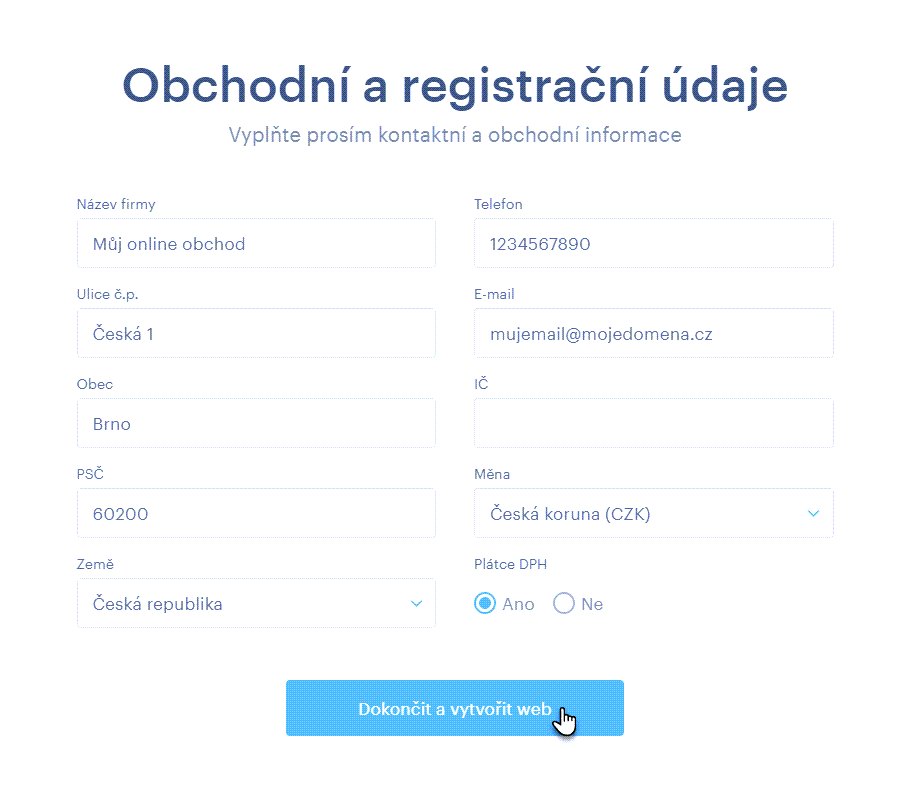Select the Obec field containing Brno
The width and height of the screenshot is (903, 789).
(x=256, y=424)
